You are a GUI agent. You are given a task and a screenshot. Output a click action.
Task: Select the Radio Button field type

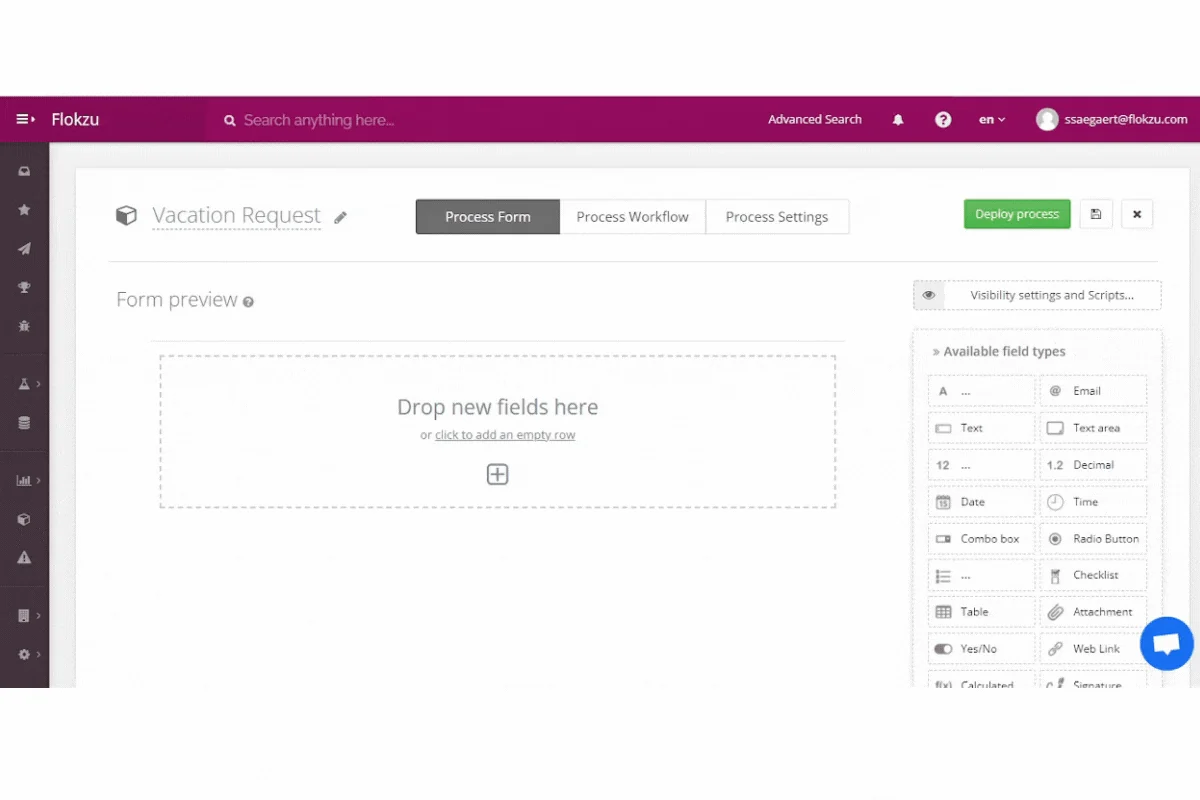click(1093, 539)
